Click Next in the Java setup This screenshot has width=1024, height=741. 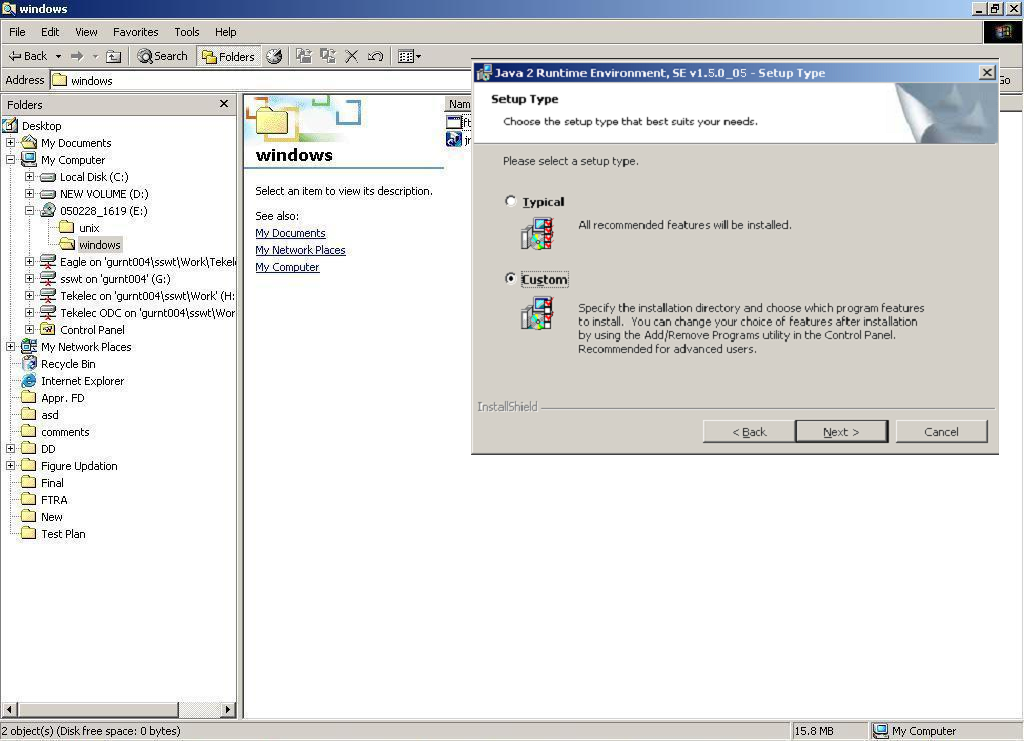tap(841, 432)
